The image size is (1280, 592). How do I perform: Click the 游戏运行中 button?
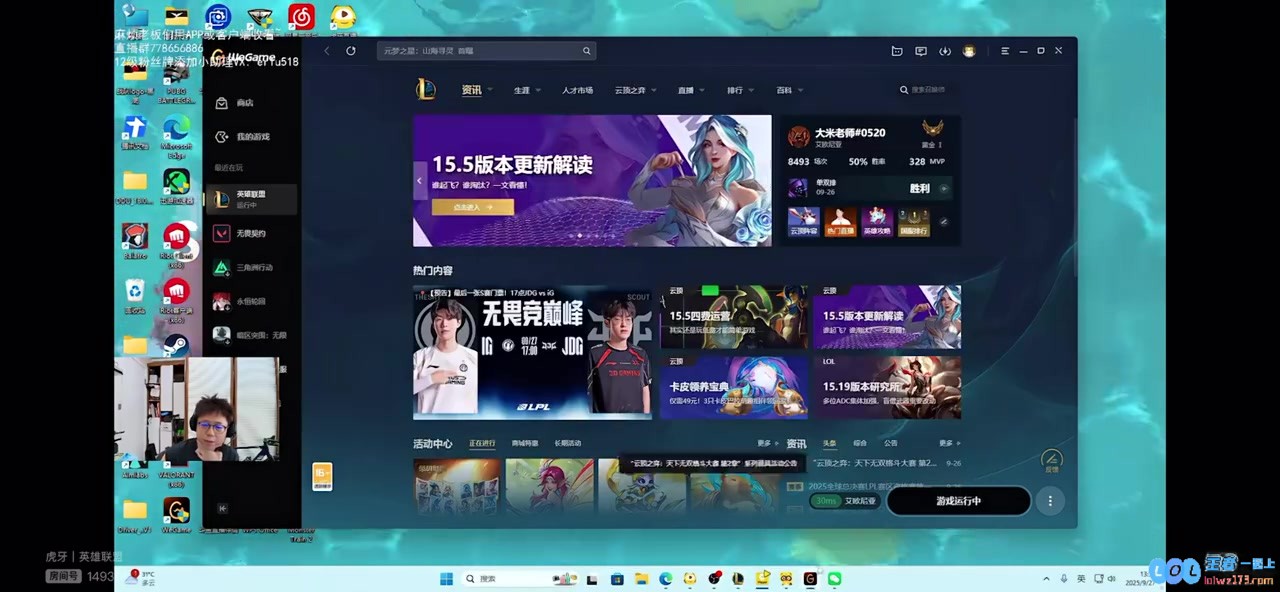coord(957,501)
